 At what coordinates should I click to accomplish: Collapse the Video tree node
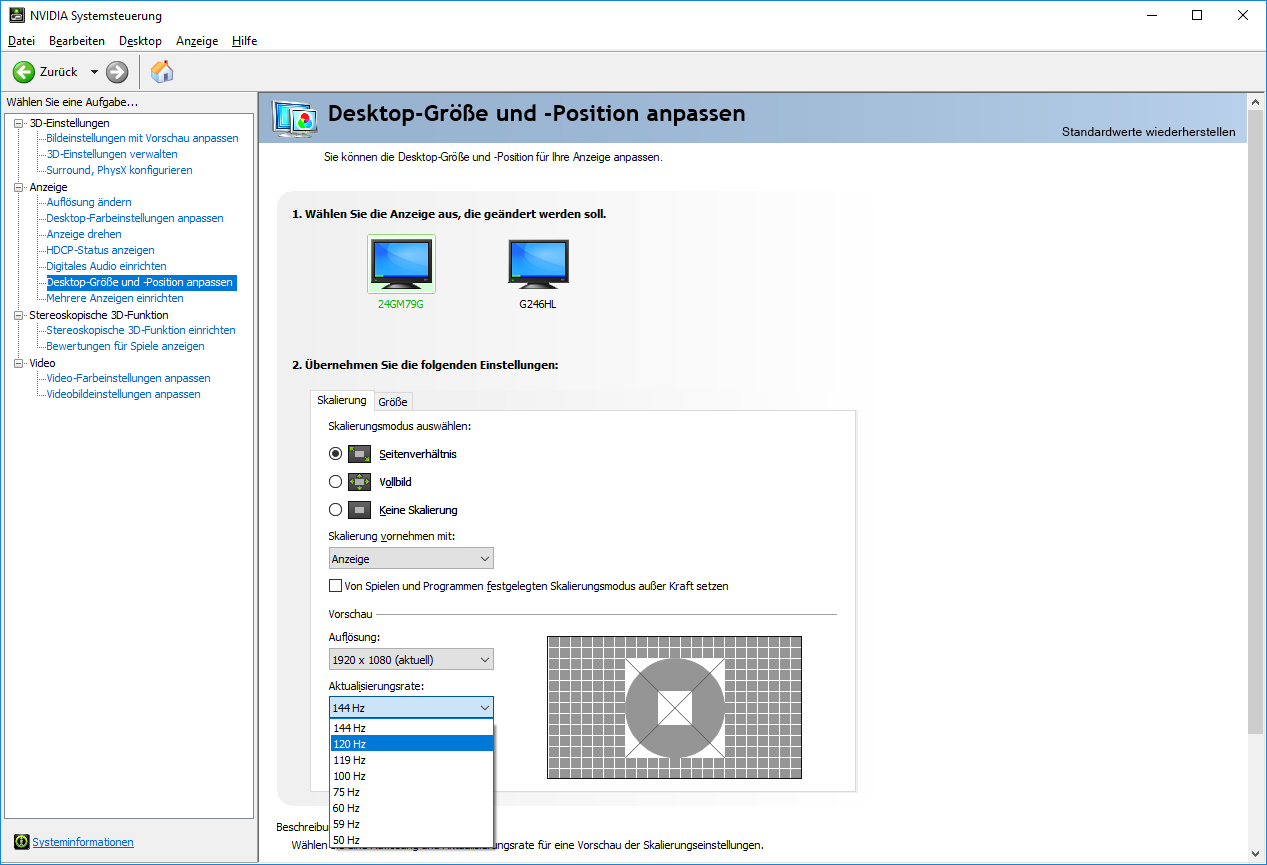coord(18,363)
